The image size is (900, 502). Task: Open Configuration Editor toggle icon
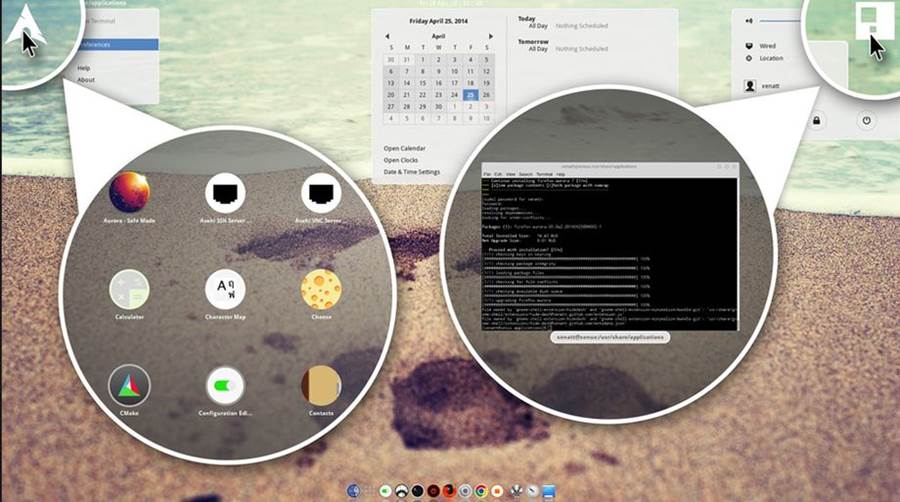[x=226, y=385]
